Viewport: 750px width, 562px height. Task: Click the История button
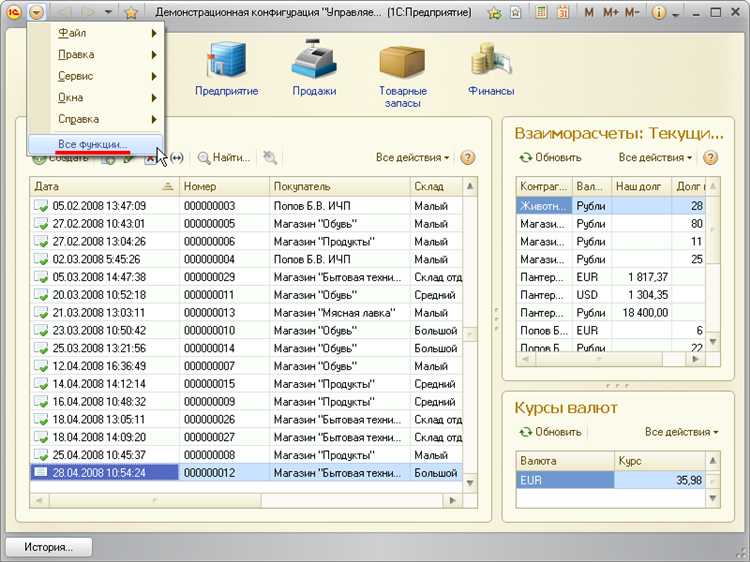(49, 547)
